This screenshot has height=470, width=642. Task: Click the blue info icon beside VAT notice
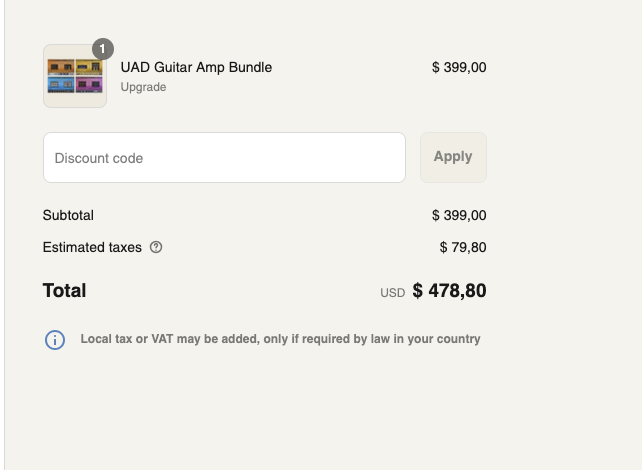(55, 340)
